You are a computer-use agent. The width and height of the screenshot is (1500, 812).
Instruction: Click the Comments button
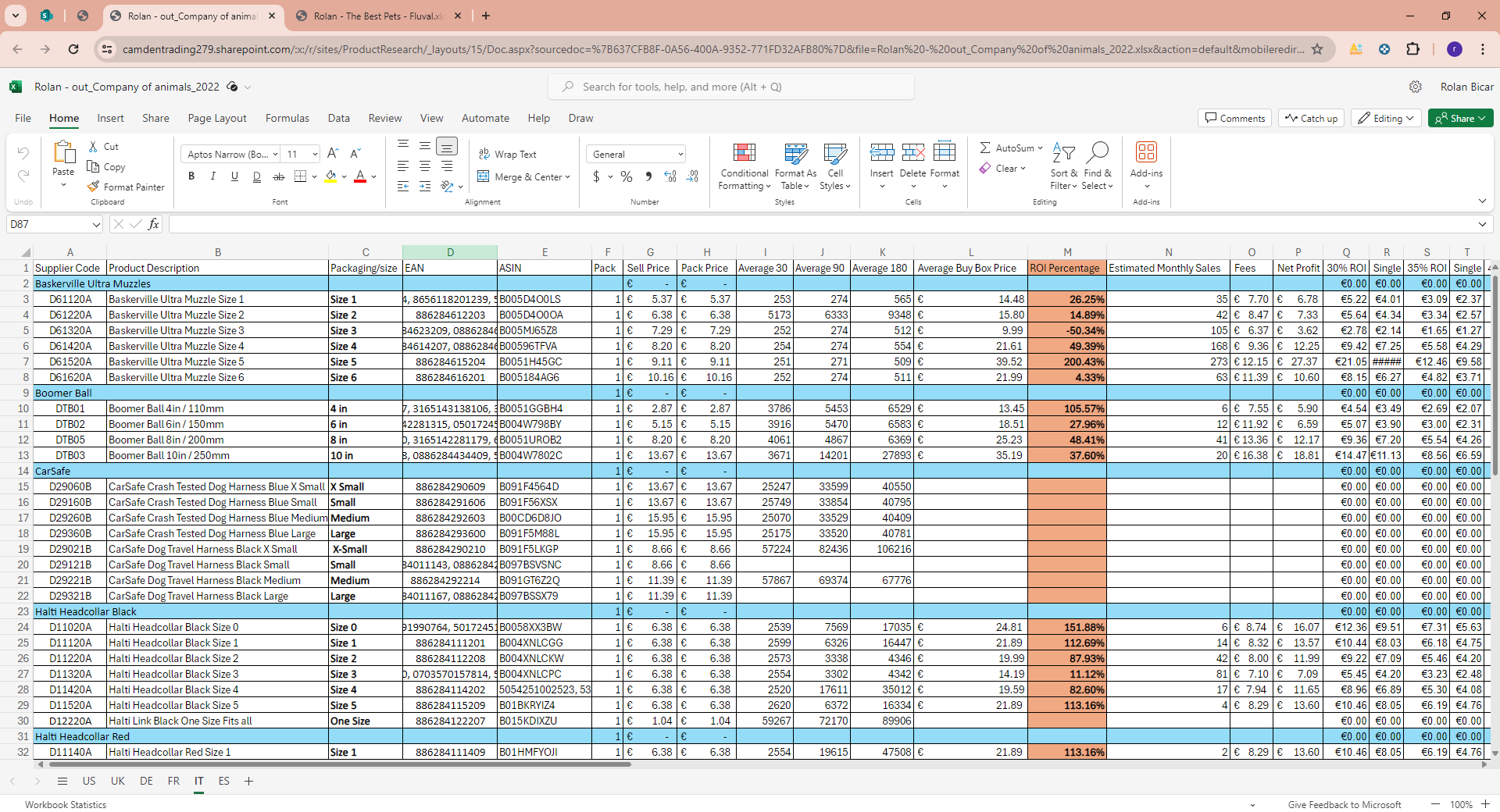click(x=1234, y=118)
